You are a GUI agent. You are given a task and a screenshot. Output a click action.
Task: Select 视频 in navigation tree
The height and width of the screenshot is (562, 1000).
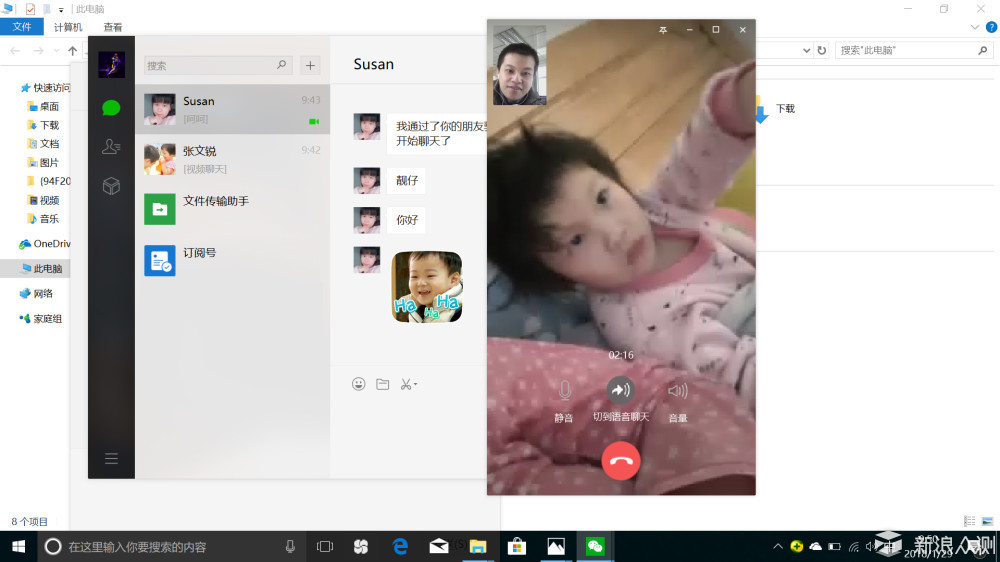[43, 200]
